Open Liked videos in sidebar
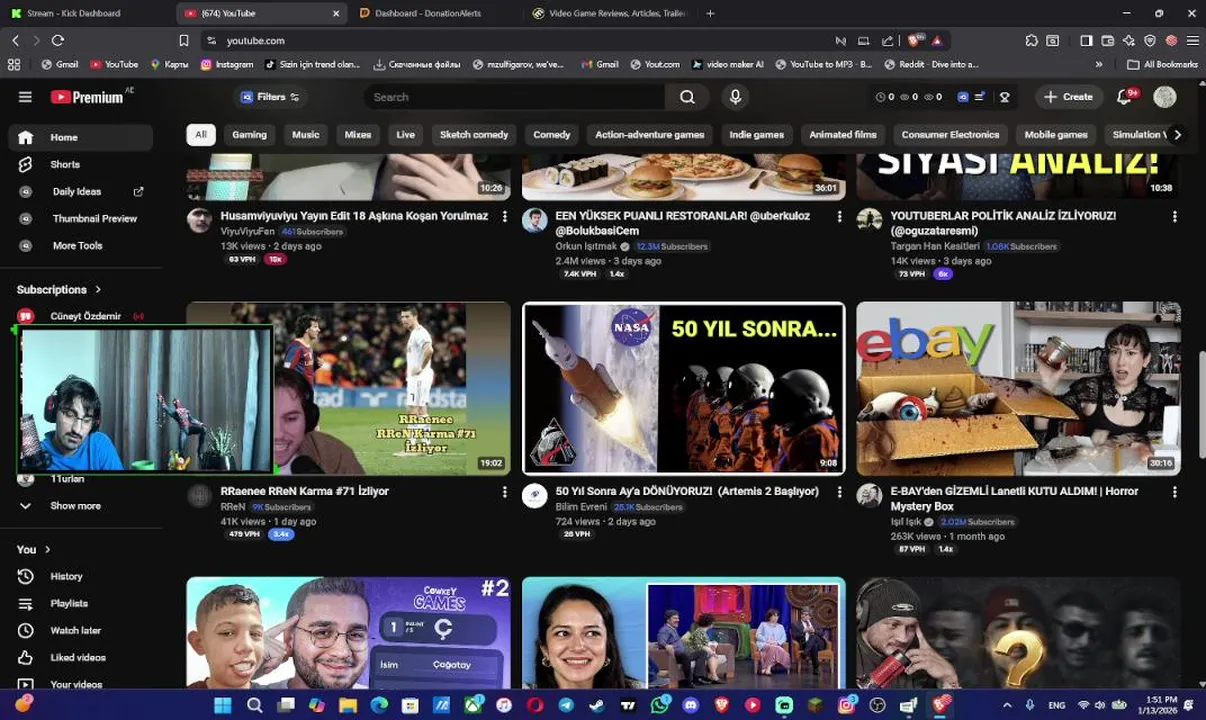This screenshot has width=1206, height=720. point(80,658)
